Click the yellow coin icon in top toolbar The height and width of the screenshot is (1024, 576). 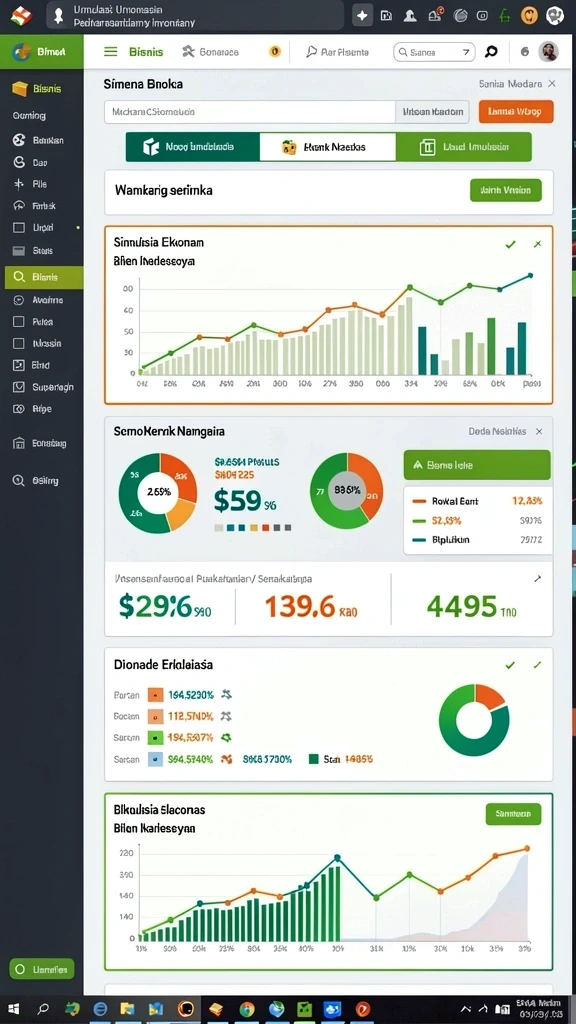275,52
